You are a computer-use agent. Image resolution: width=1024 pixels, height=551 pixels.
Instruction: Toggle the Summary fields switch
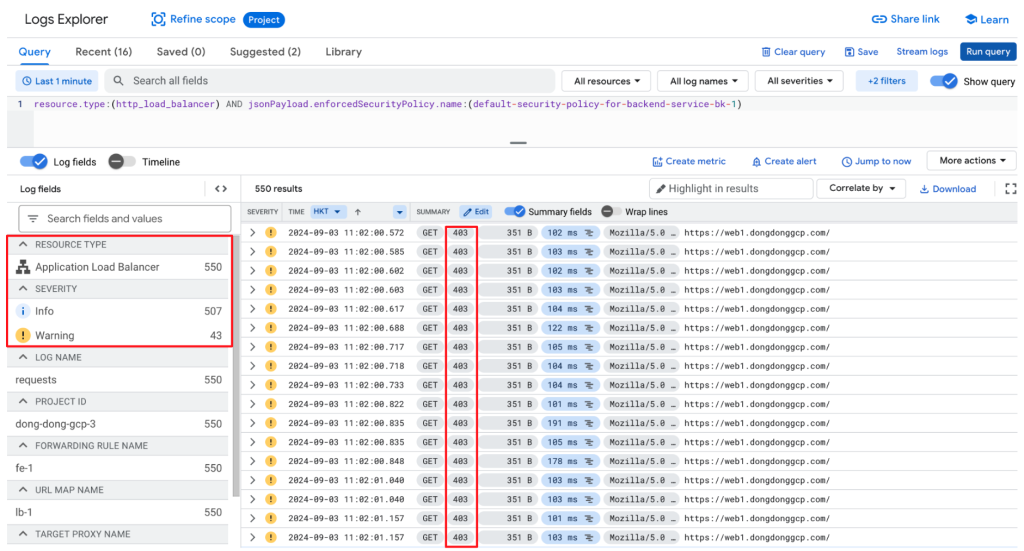click(515, 212)
